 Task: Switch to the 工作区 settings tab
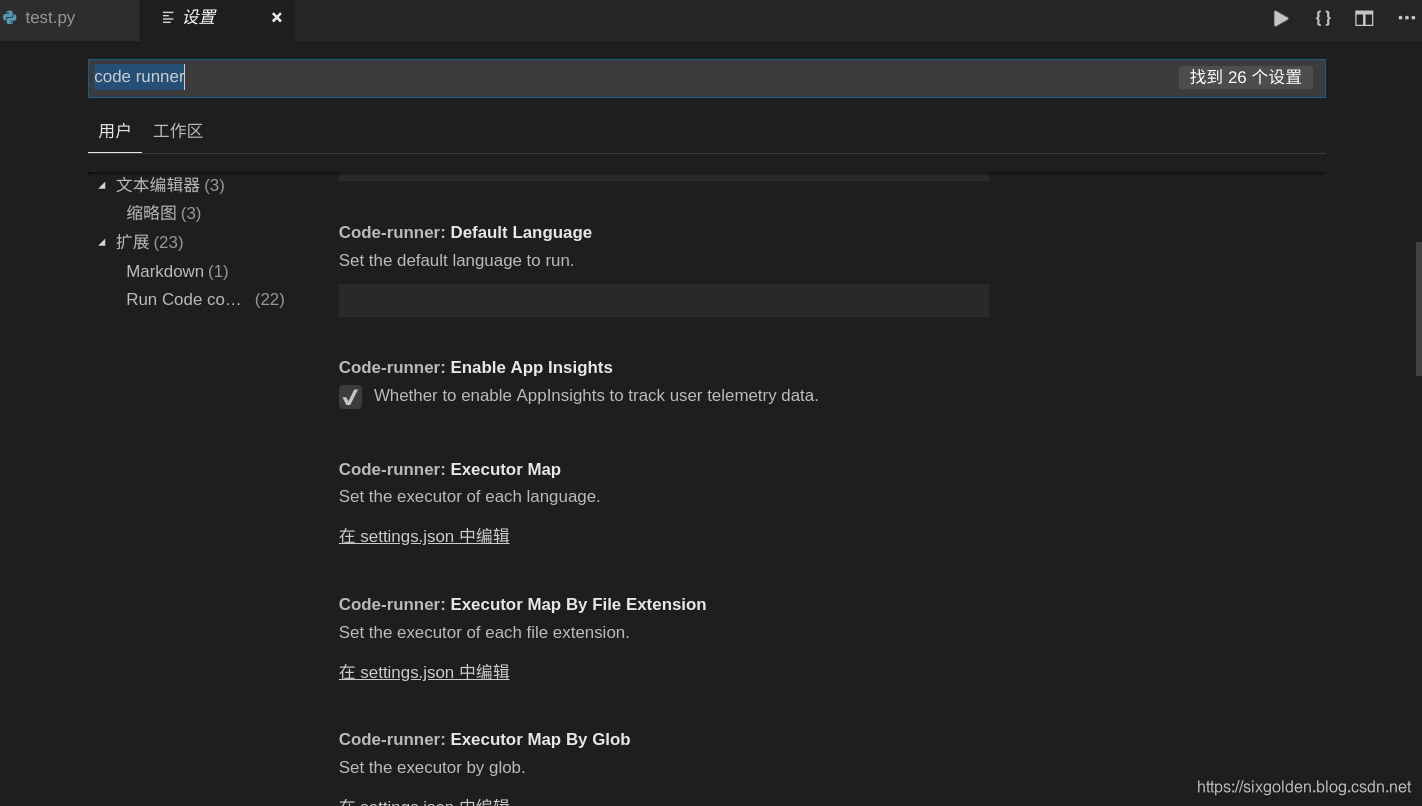tap(178, 131)
